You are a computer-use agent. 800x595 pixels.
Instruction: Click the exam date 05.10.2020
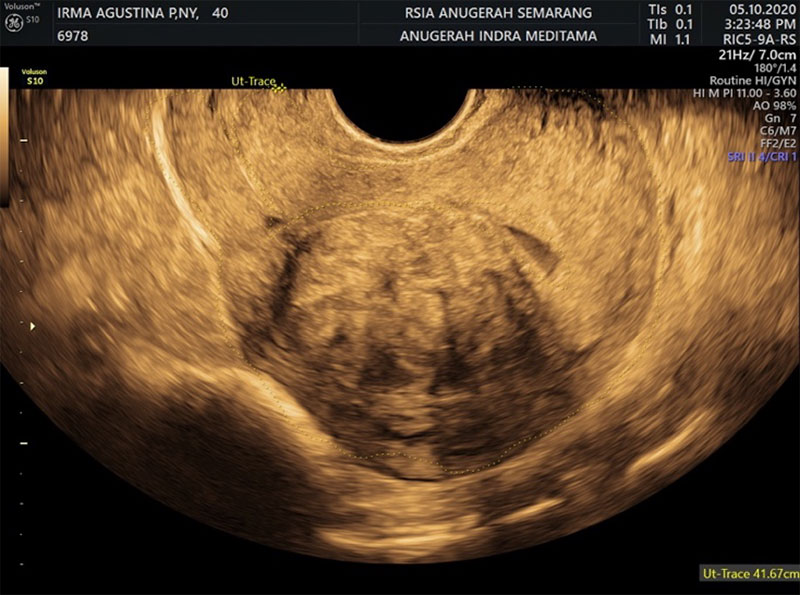(762, 9)
